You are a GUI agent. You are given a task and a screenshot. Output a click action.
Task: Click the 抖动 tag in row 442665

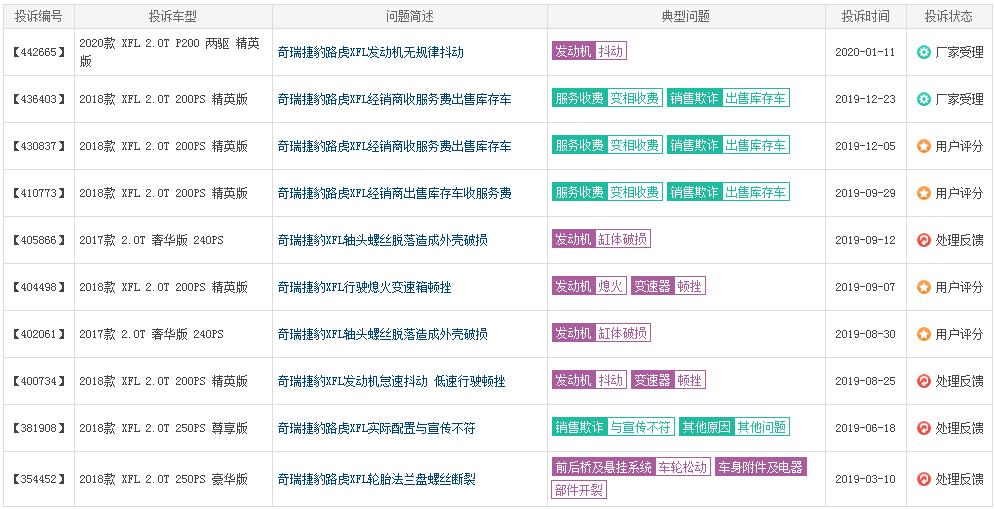point(610,51)
